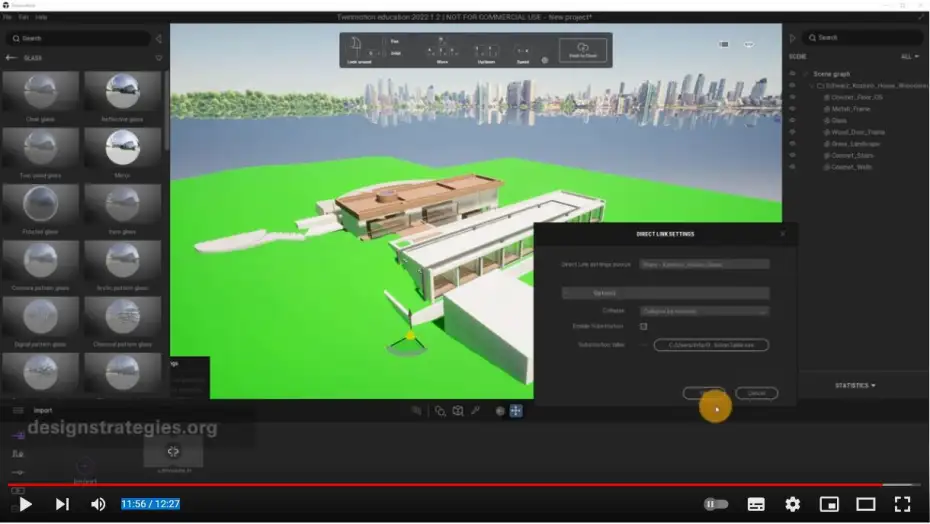Open the Edit menu
This screenshot has height=524, width=930.
(23, 17)
